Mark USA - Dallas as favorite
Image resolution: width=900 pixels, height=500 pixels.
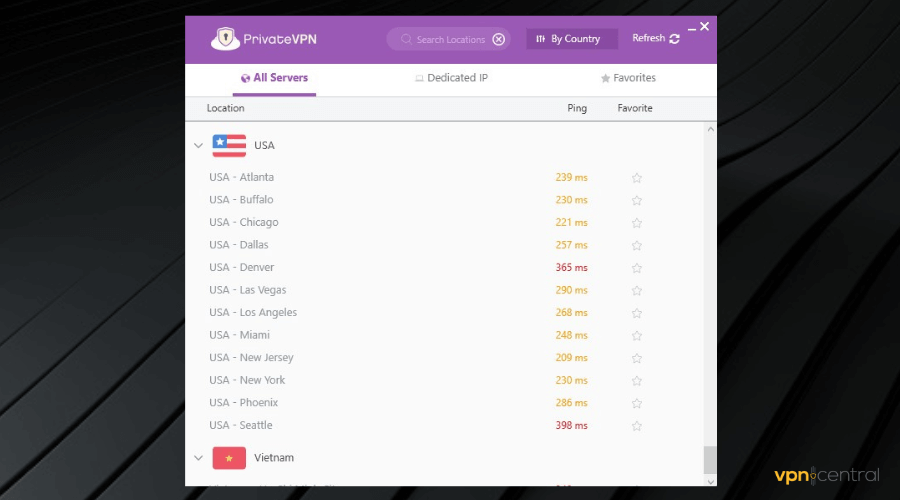pos(637,245)
